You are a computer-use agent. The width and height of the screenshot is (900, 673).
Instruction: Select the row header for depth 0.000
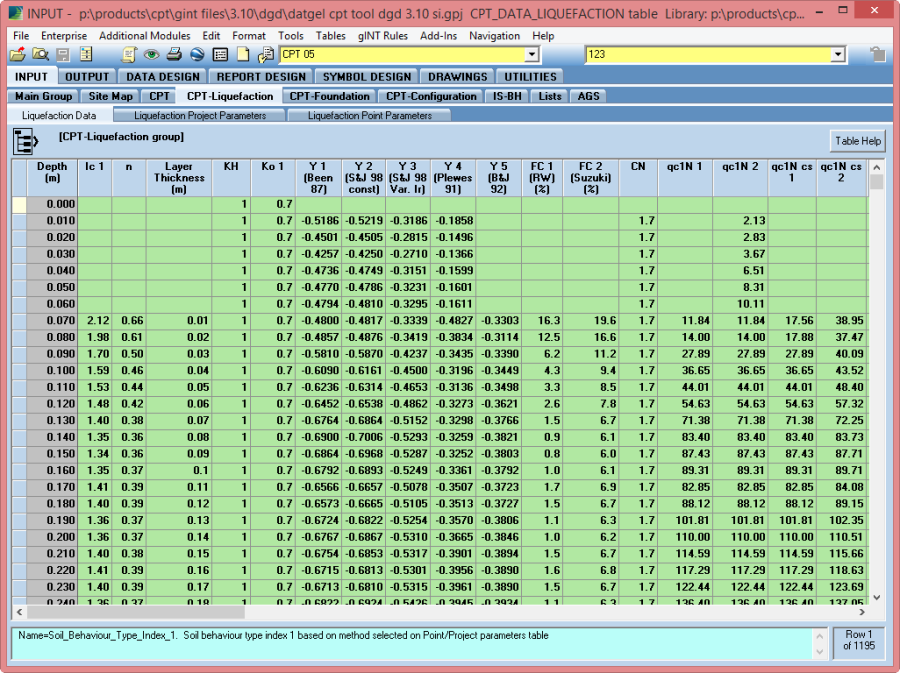[19, 204]
